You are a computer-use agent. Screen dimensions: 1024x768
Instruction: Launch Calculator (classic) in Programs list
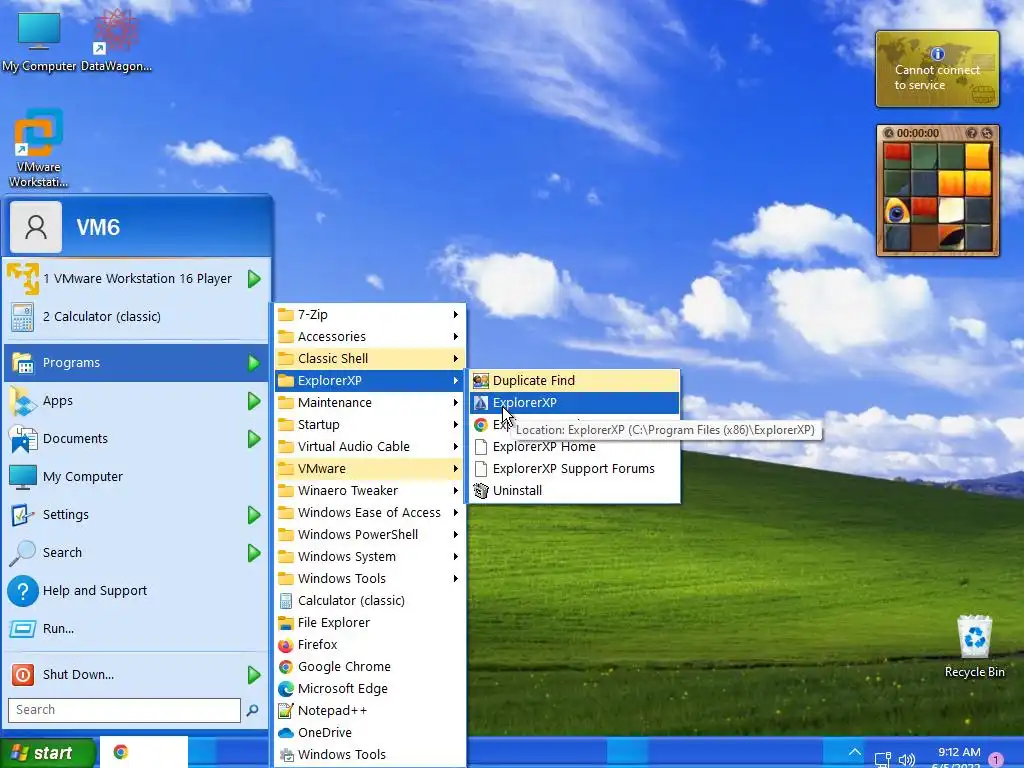coord(370,600)
